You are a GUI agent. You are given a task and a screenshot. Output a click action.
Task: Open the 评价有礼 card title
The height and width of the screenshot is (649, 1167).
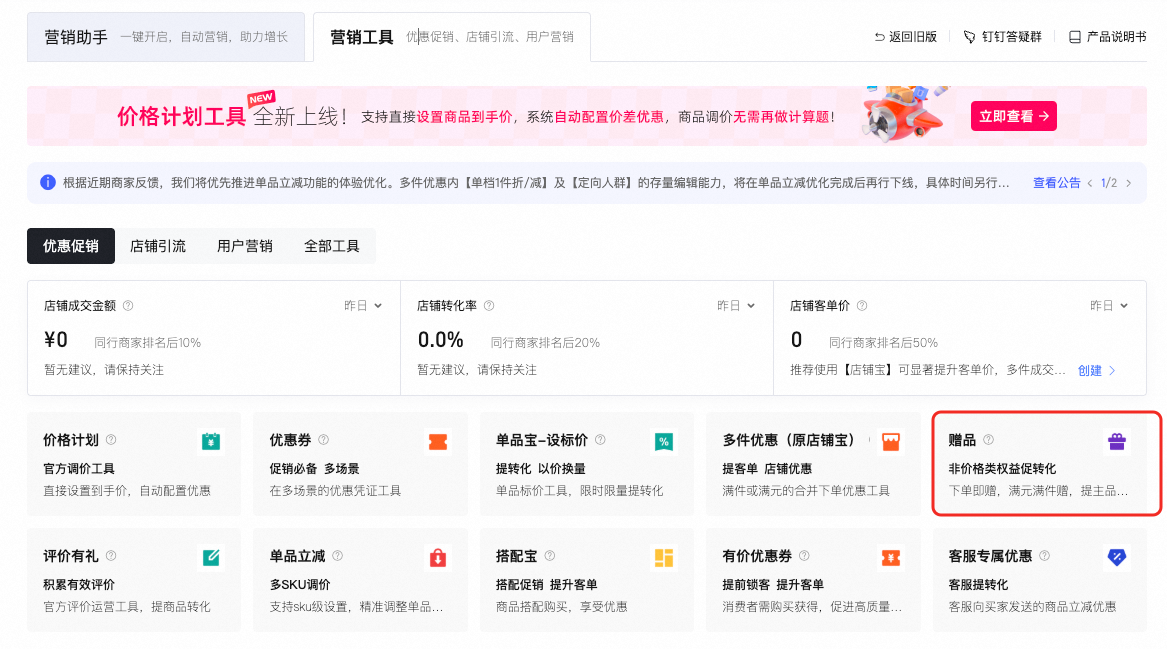click(x=71, y=556)
